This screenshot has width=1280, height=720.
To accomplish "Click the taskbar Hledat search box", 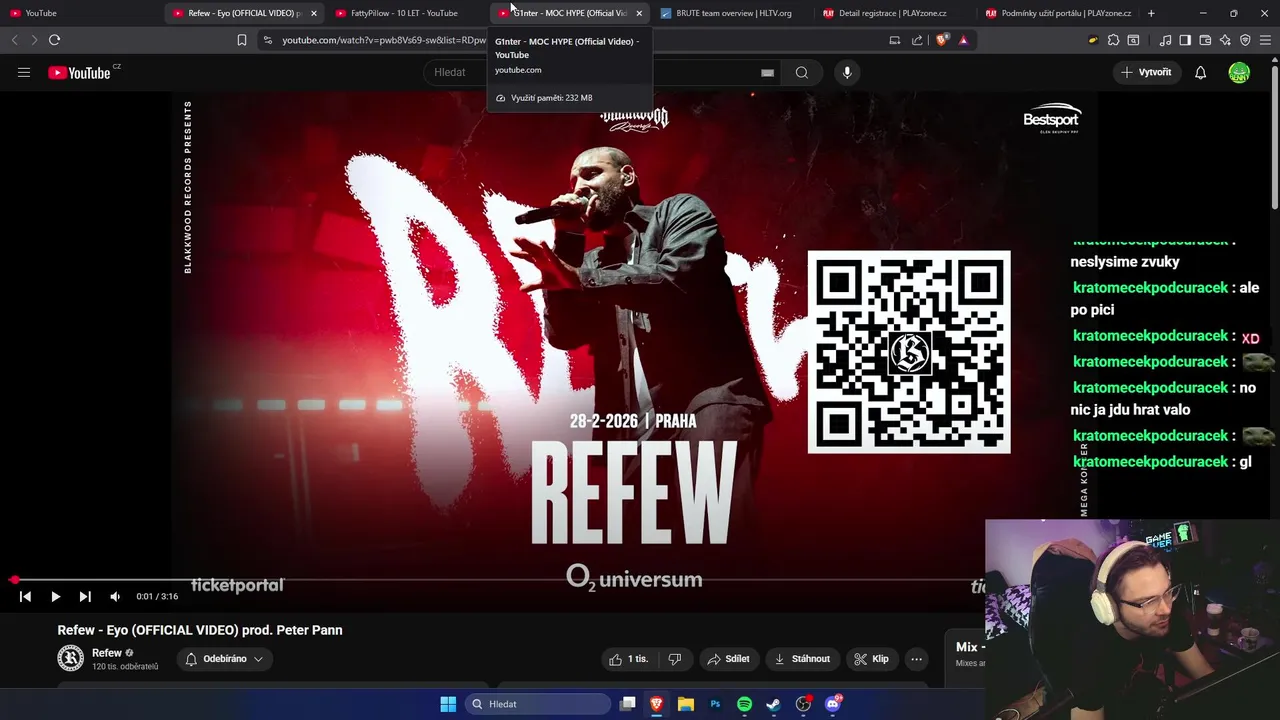I will point(538,704).
